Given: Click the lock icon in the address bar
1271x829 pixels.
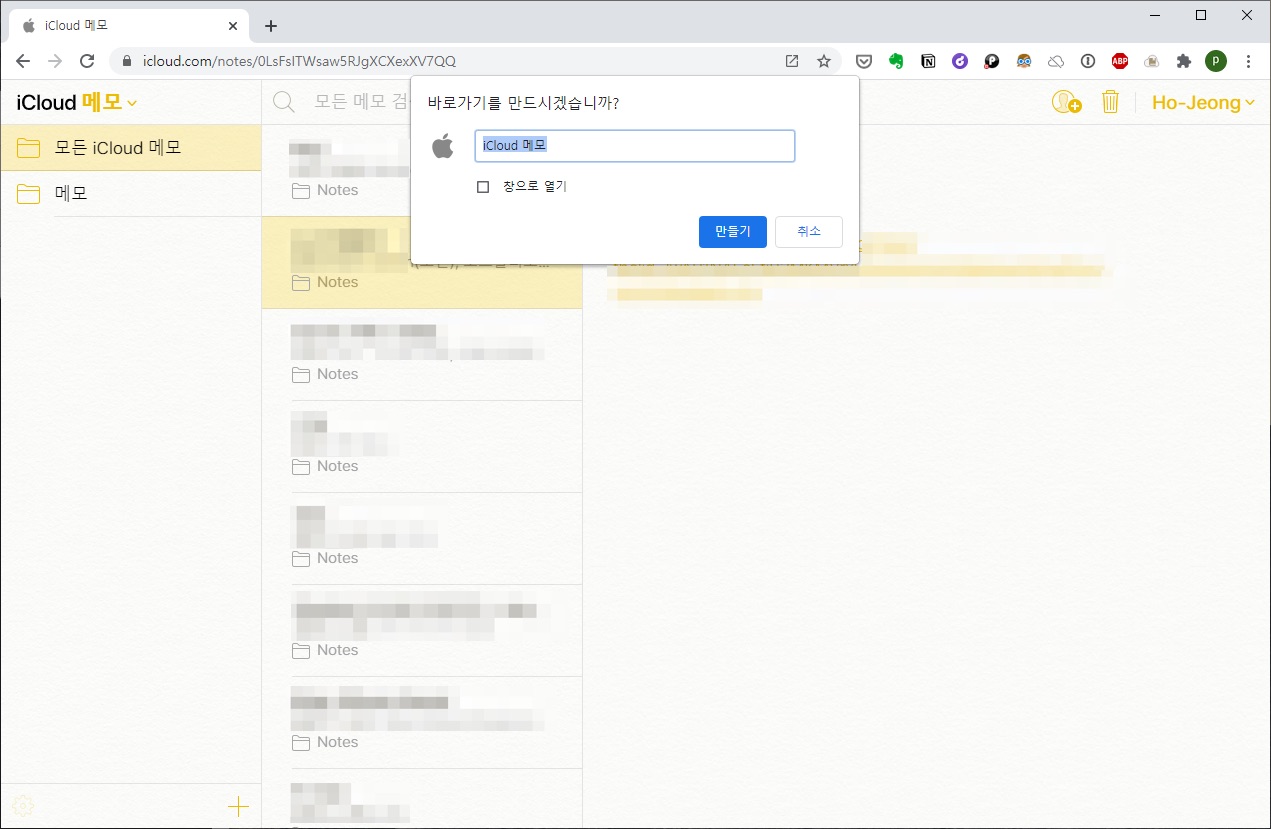Looking at the screenshot, I should pos(127,61).
